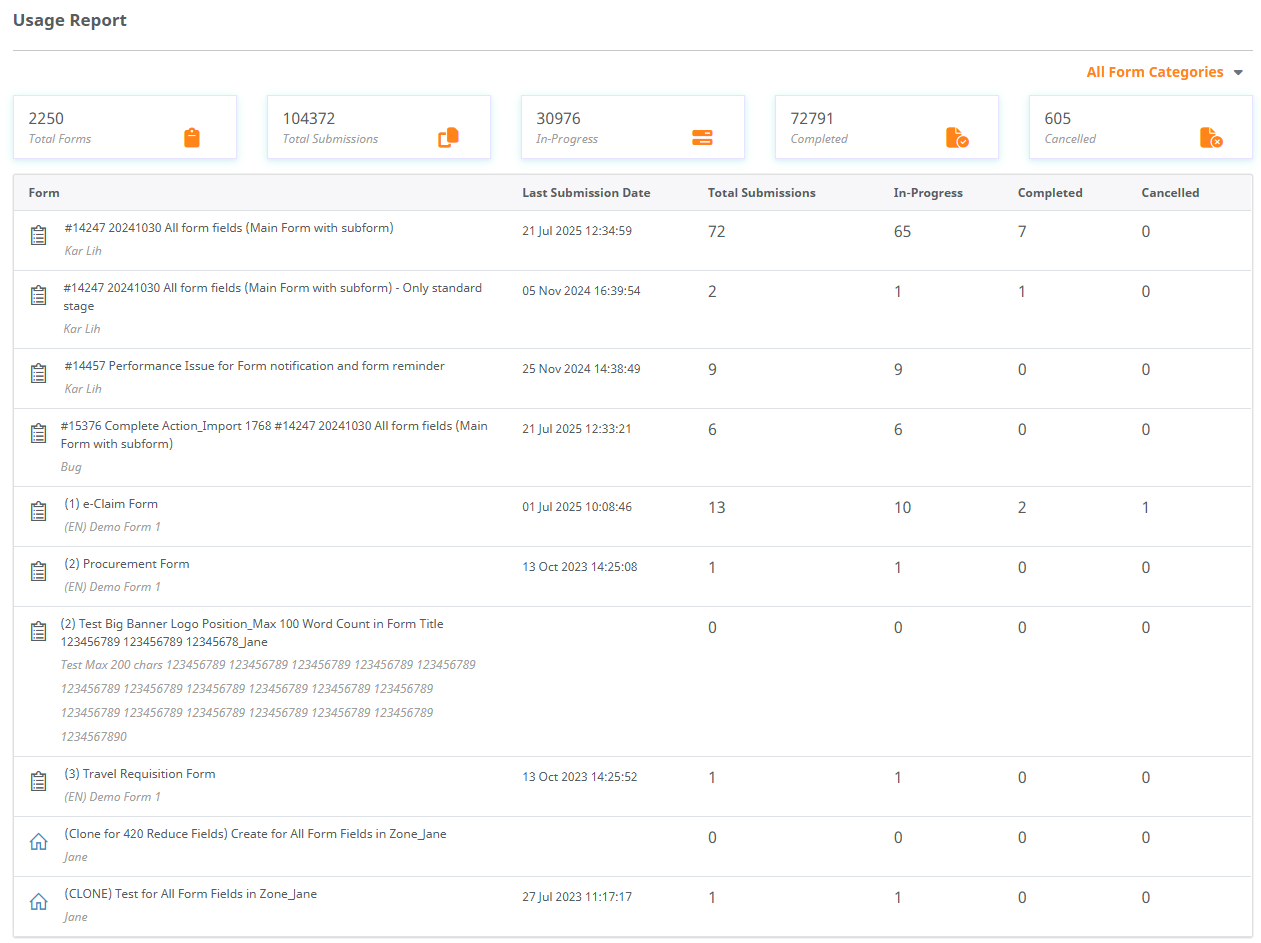Click the Total Forms clipboard icon
Image resolution: width=1261 pixels, height=943 pixels.
point(192,138)
